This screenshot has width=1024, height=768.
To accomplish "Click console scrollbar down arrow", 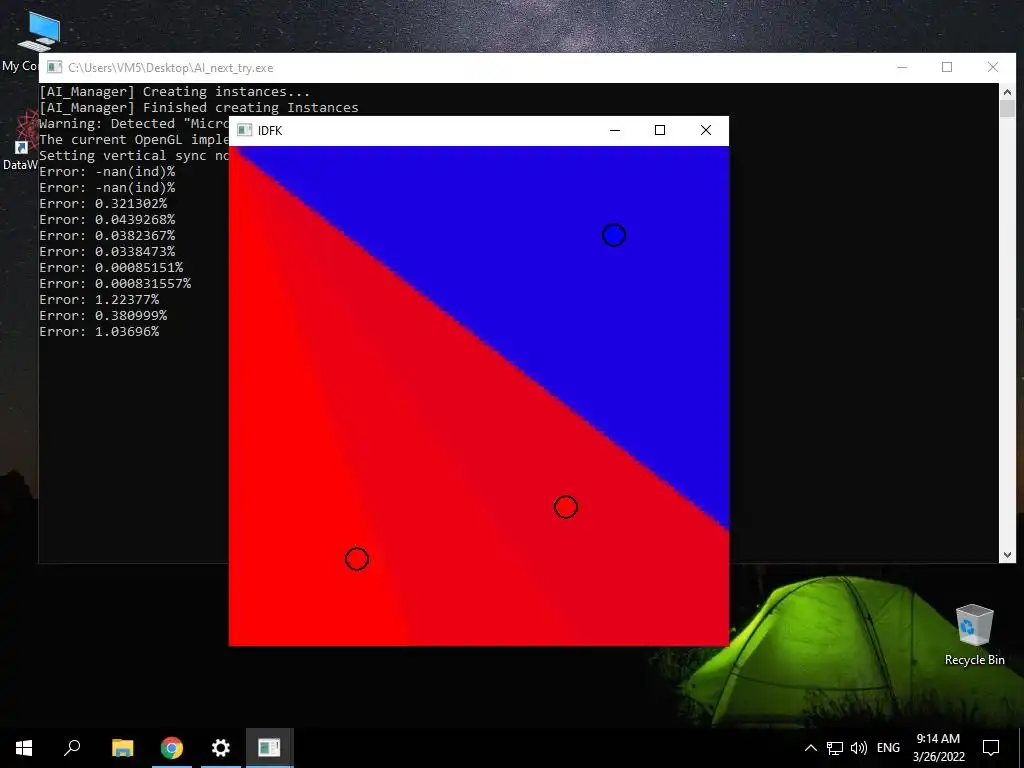I will tap(1007, 554).
